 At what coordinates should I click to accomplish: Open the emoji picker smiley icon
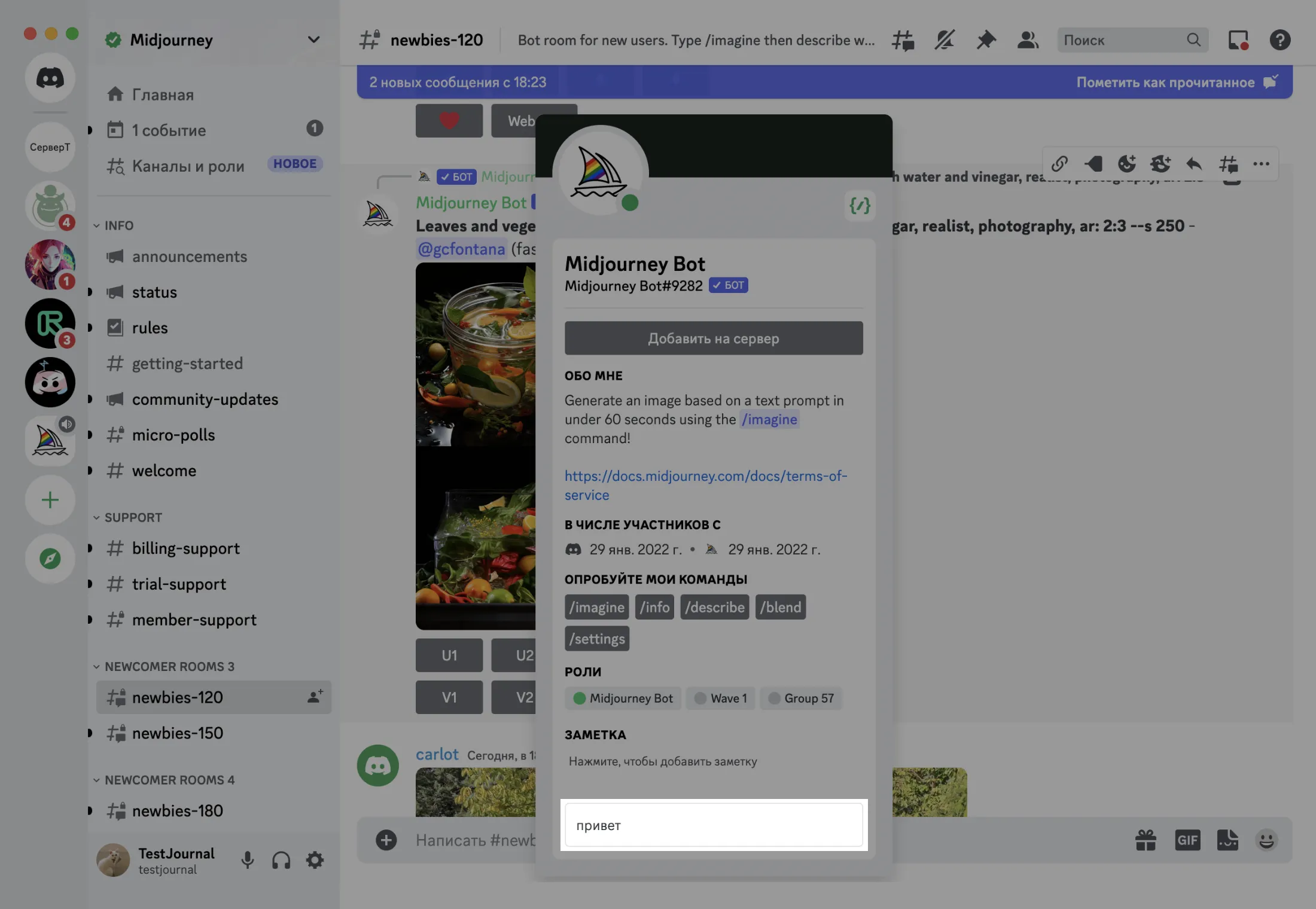coord(1266,840)
